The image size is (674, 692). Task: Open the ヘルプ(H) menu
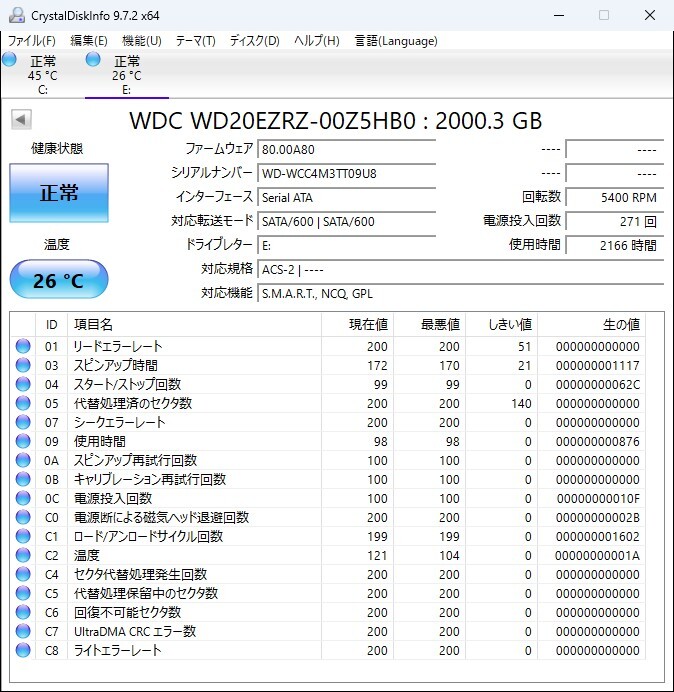coord(317,41)
